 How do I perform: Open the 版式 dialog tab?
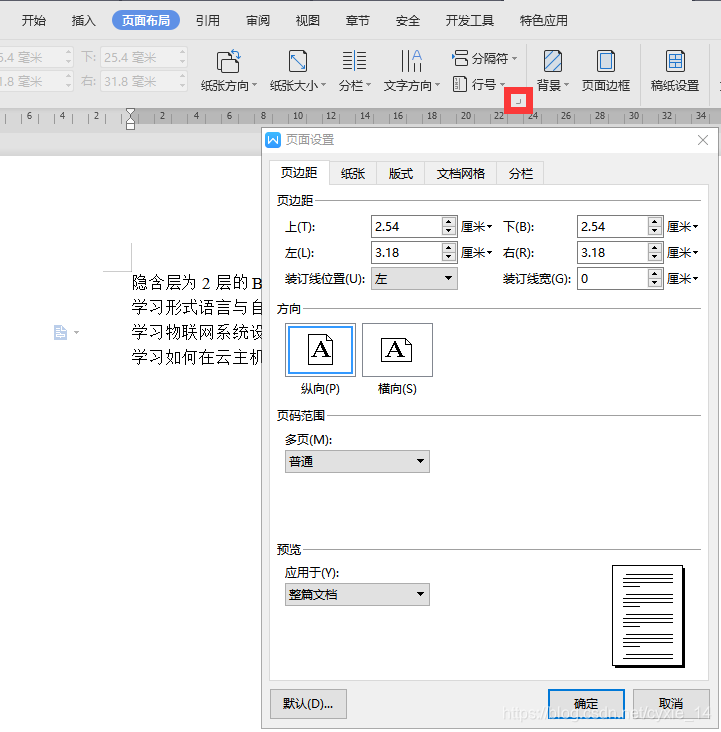pyautogui.click(x=401, y=174)
